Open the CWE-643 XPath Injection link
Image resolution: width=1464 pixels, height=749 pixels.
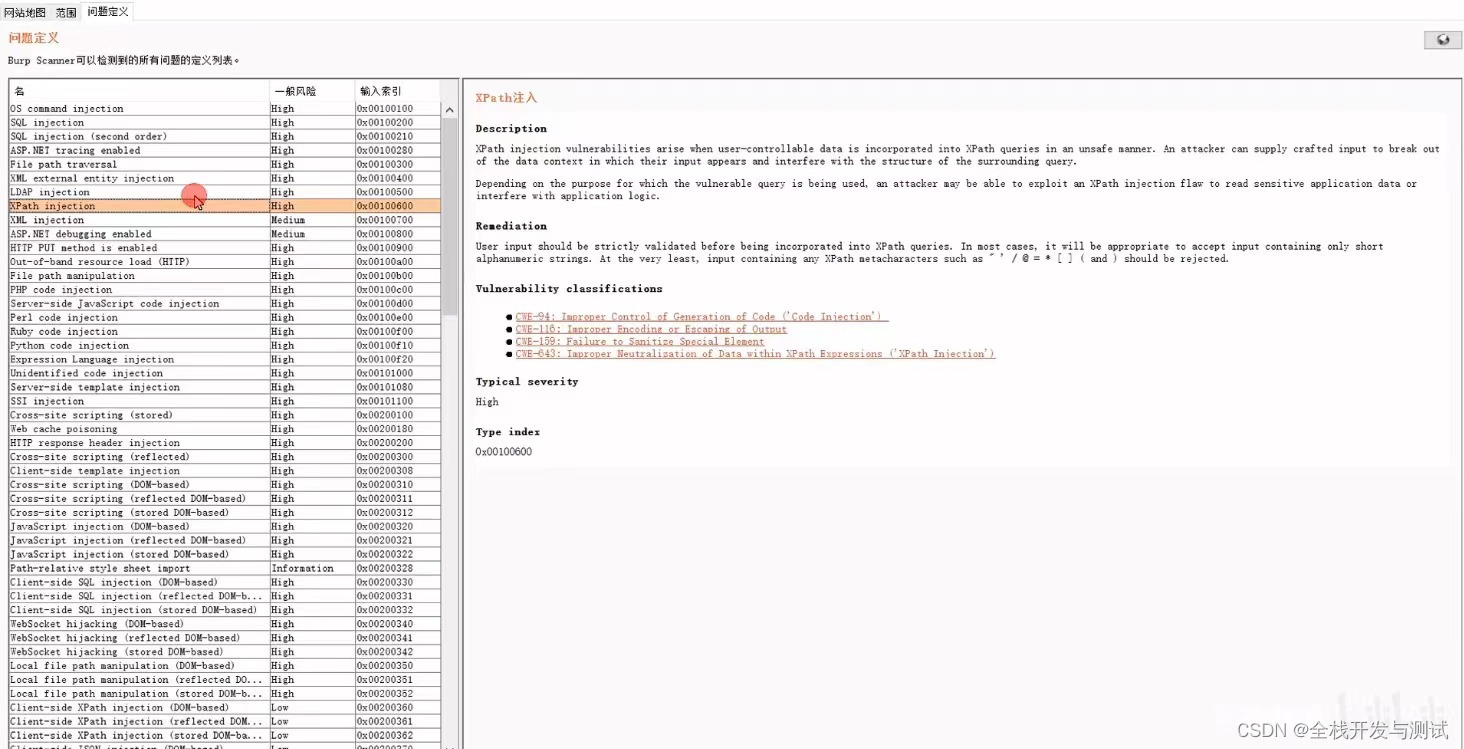point(755,354)
